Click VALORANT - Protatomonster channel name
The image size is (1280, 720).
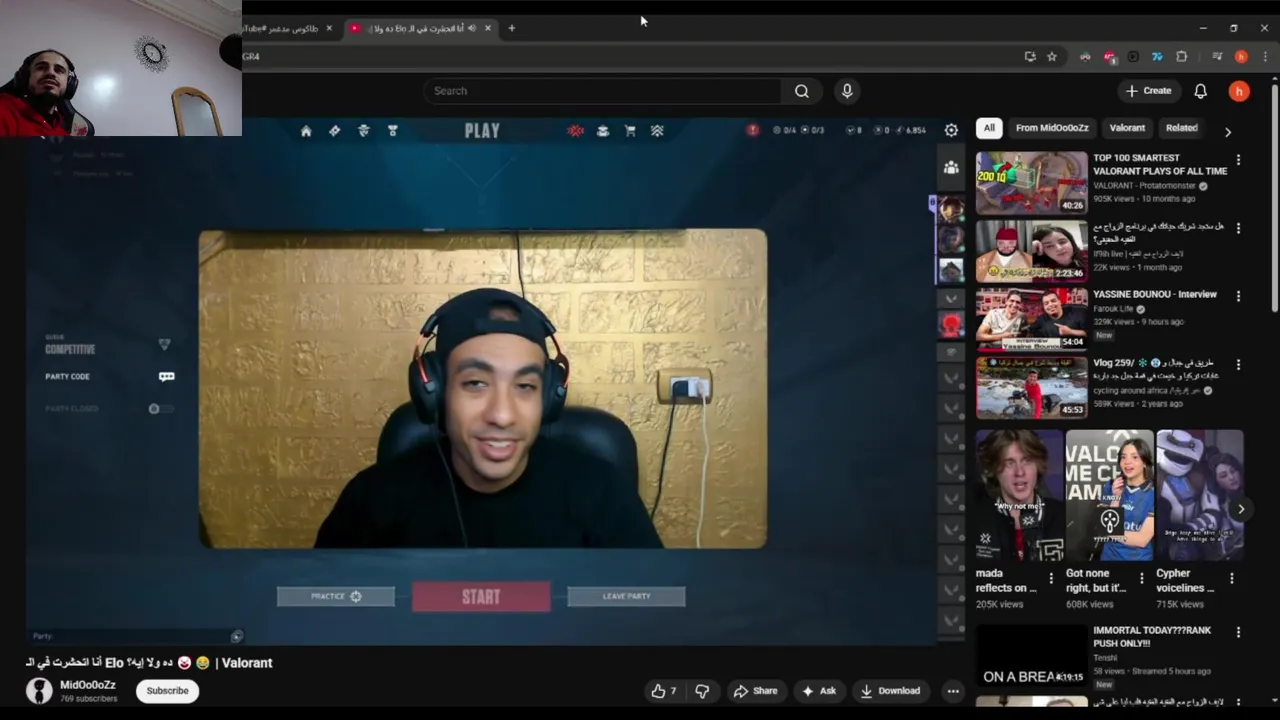[x=1145, y=186]
